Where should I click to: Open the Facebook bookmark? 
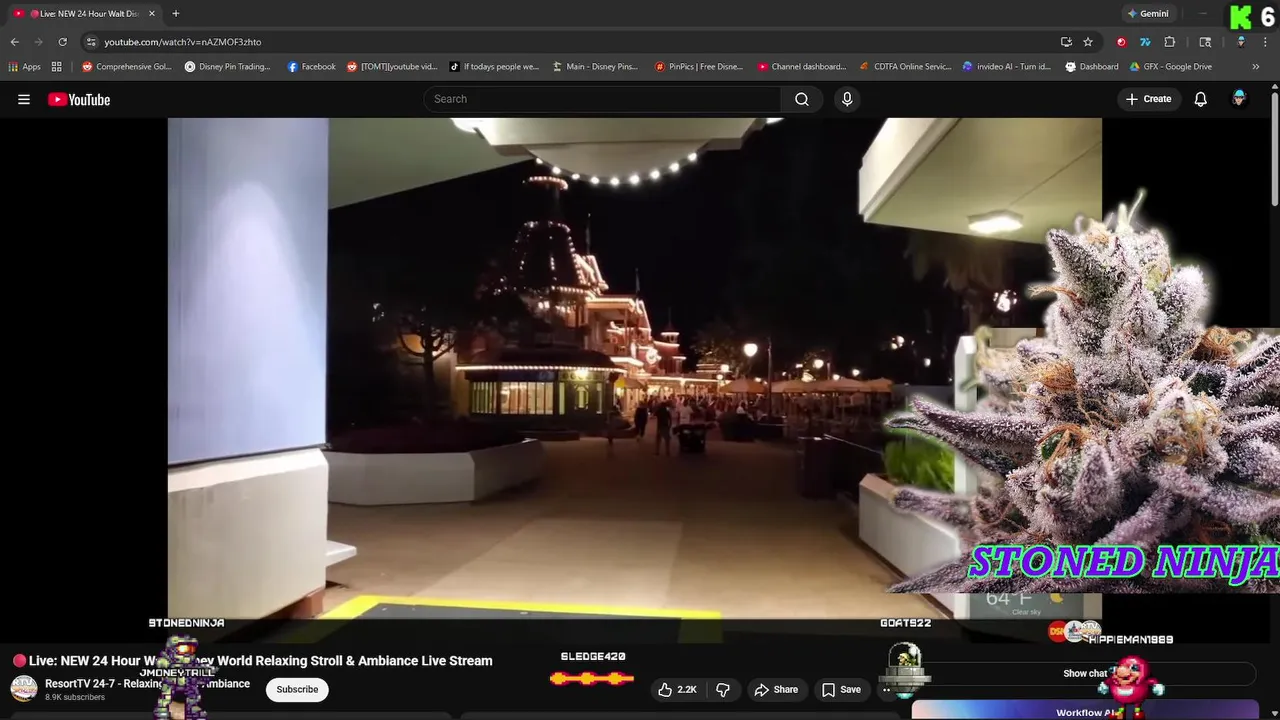[x=311, y=67]
